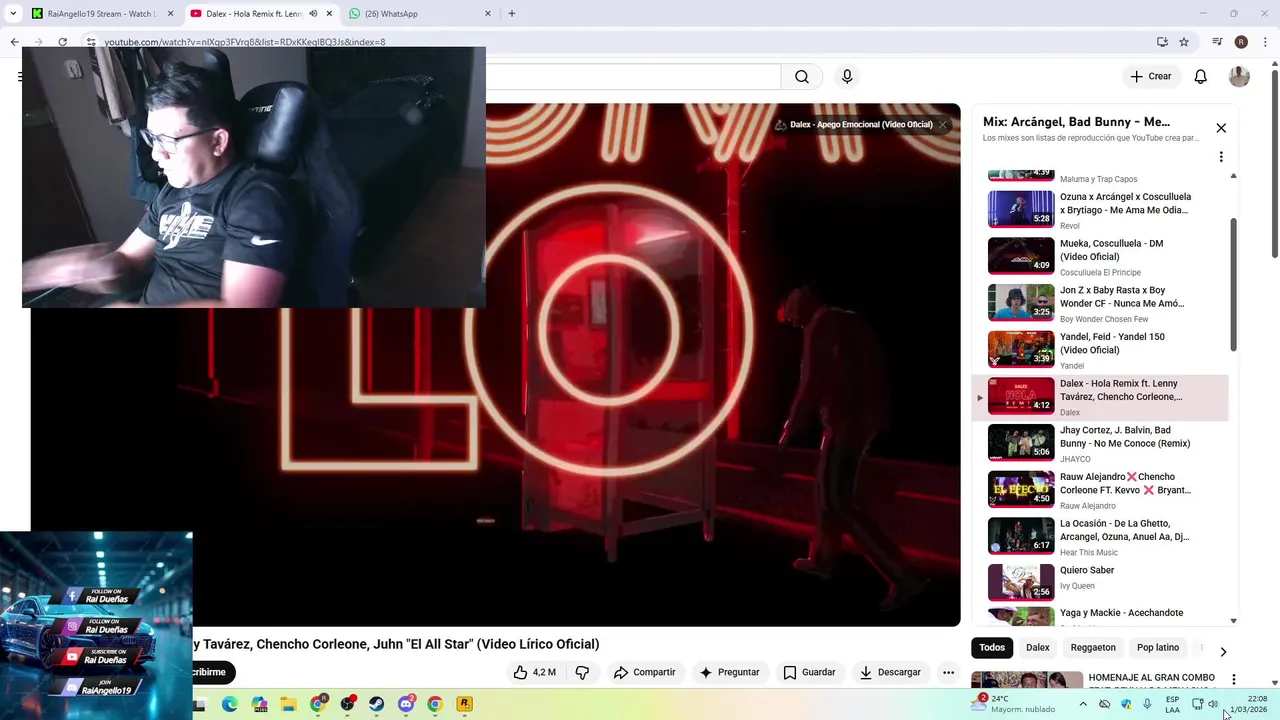Select Dalex - Hola Remix playlist item
The height and width of the screenshot is (720, 1280).
point(1100,397)
